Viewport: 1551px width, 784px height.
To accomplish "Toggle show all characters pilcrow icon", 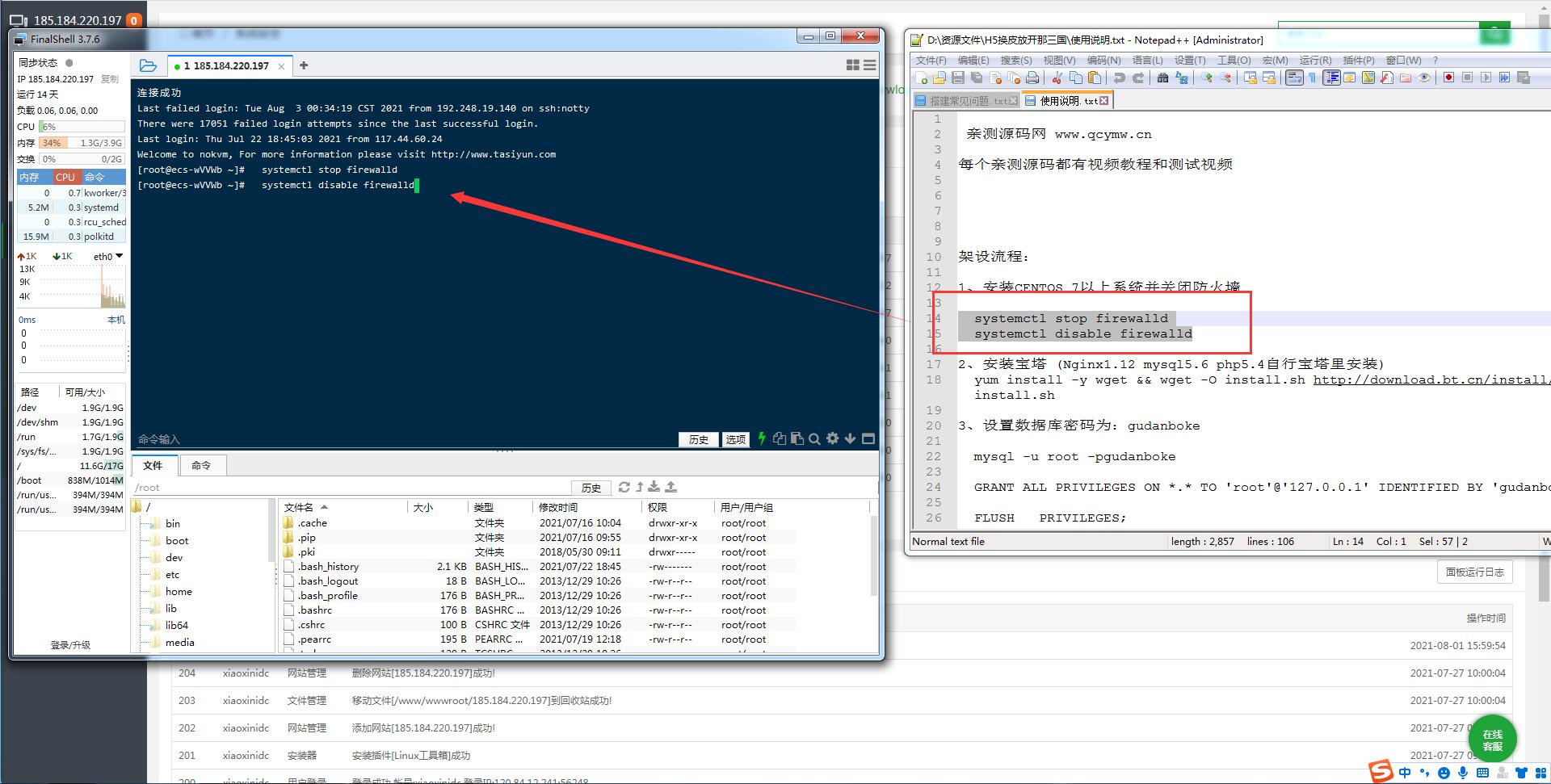I will (x=1312, y=78).
